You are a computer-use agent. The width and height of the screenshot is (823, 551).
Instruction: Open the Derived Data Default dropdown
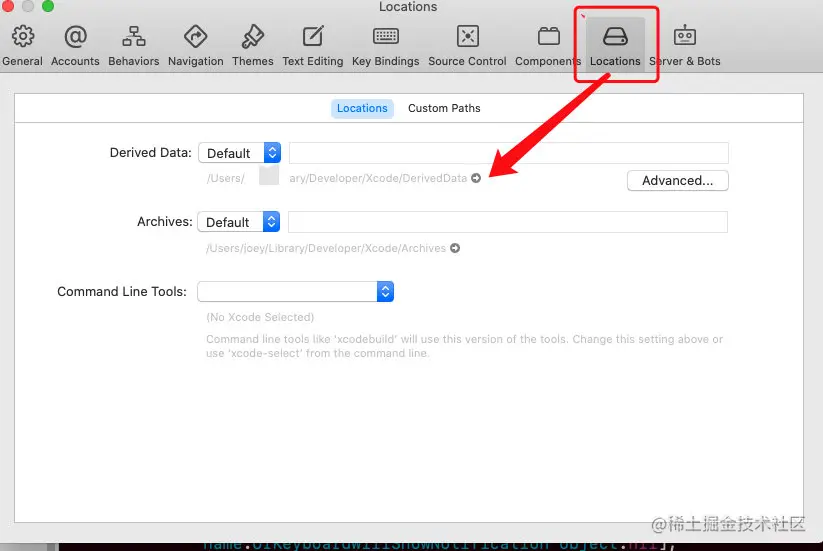(x=239, y=153)
